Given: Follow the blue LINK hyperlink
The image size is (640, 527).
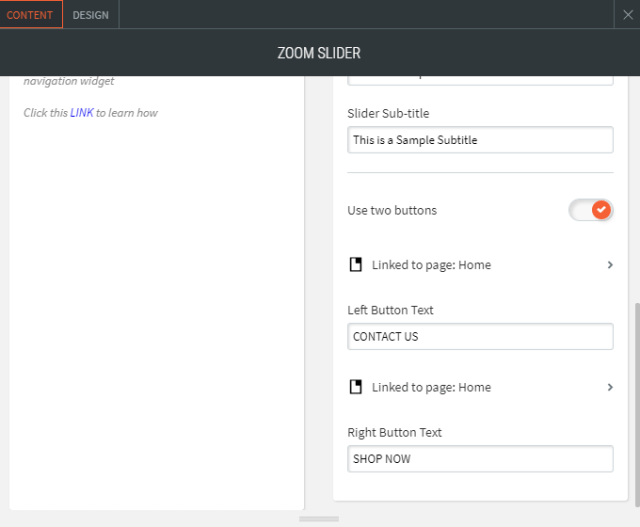Looking at the screenshot, I should [82, 113].
